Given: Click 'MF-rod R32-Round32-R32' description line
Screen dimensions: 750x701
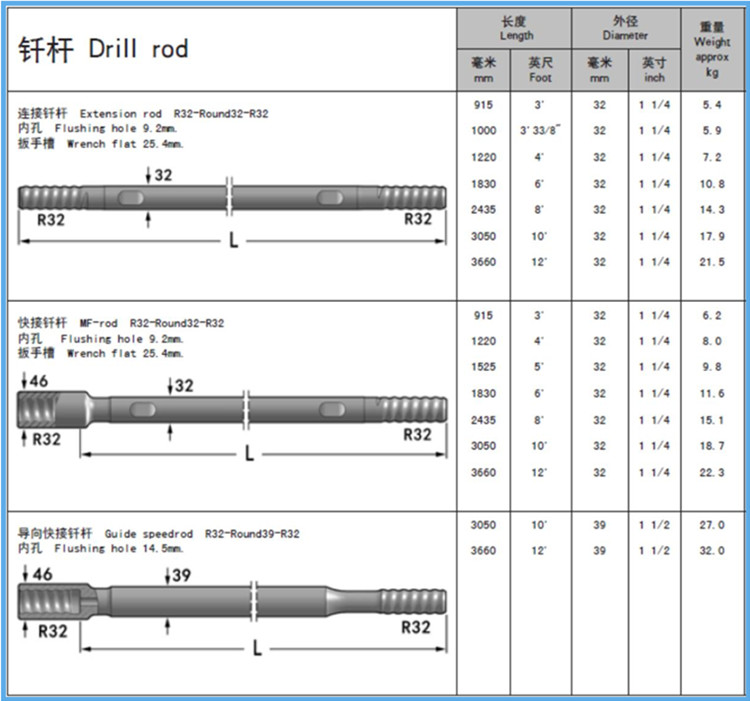Looking at the screenshot, I should [152, 323].
